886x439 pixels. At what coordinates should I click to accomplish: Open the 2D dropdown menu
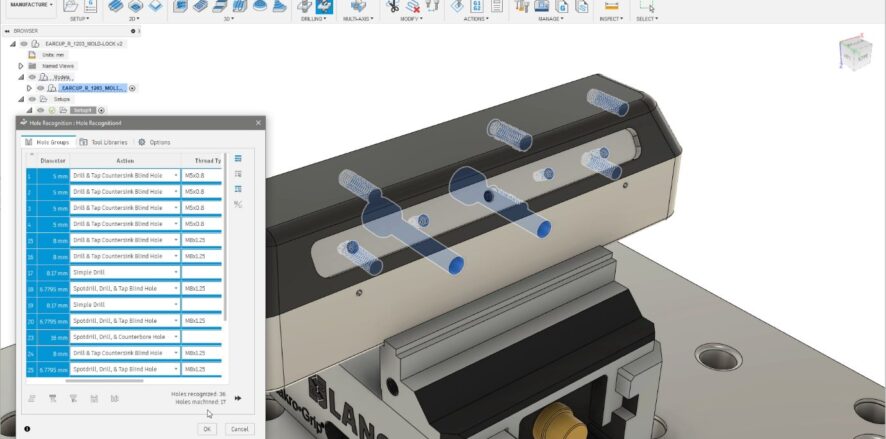point(135,19)
